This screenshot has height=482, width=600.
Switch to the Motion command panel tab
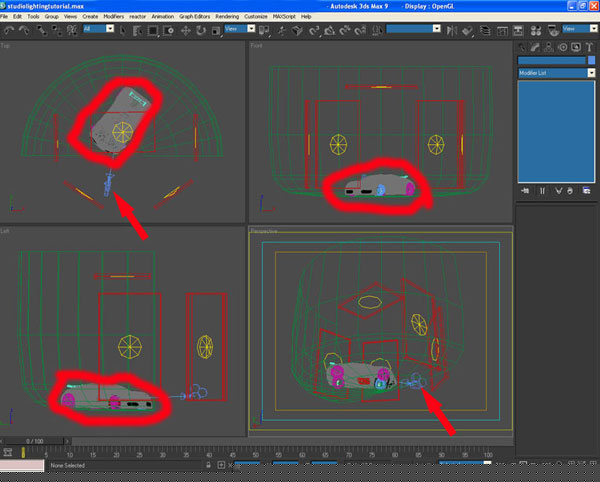coord(562,47)
